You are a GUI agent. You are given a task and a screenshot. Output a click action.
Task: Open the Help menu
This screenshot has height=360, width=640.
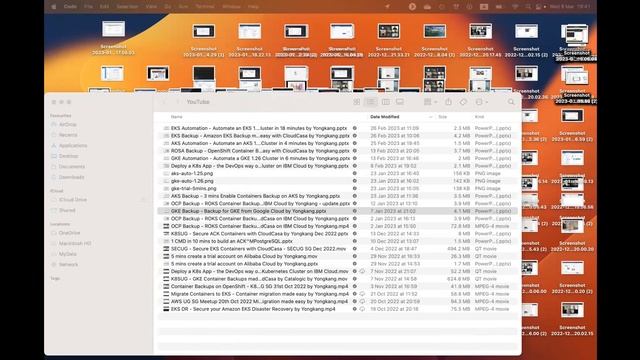(253, 7)
